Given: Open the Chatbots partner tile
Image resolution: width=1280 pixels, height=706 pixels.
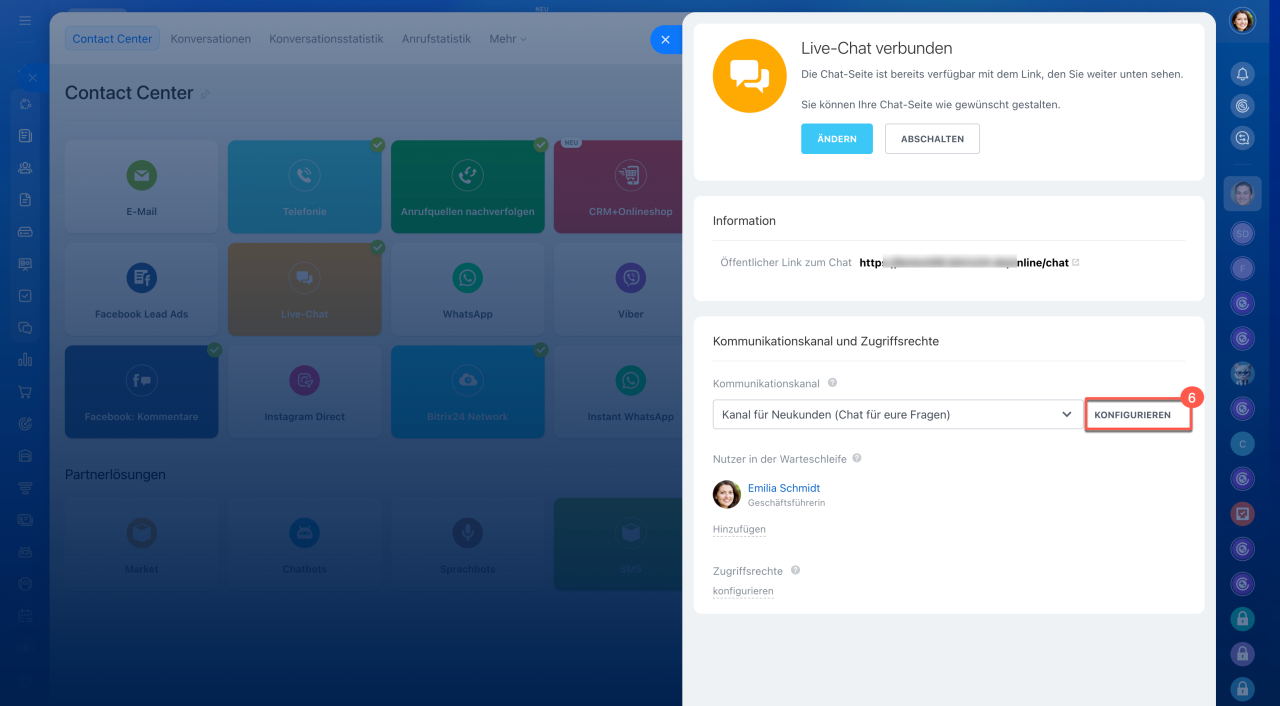Looking at the screenshot, I should (304, 544).
